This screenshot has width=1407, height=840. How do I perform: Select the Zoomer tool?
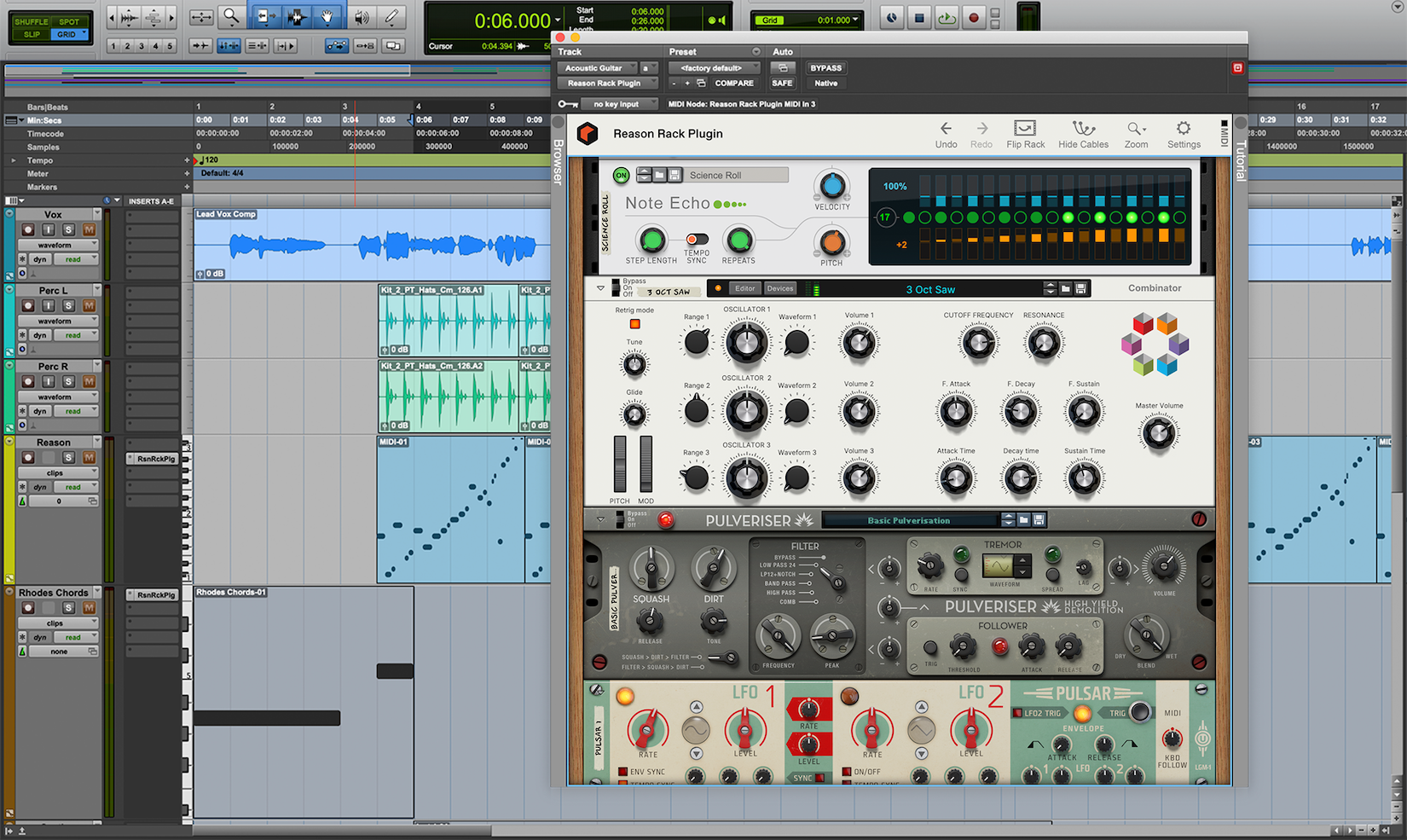tap(231, 16)
